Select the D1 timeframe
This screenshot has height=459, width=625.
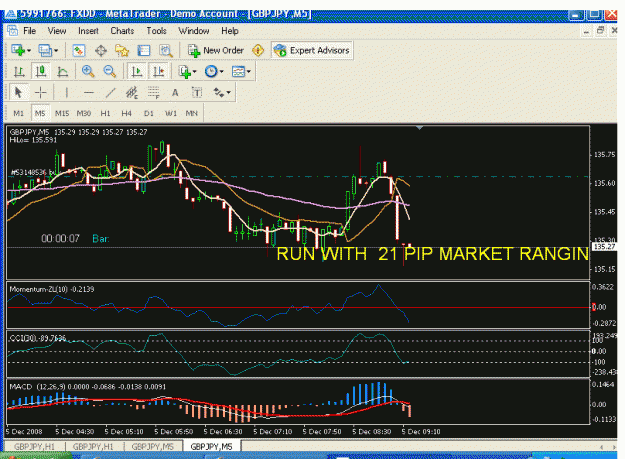[149, 113]
